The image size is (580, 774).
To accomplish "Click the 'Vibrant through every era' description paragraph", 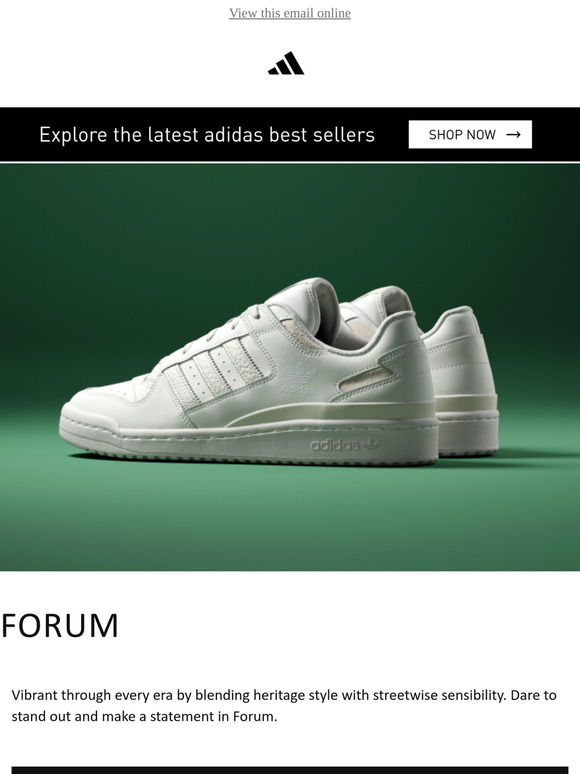I will [284, 705].
